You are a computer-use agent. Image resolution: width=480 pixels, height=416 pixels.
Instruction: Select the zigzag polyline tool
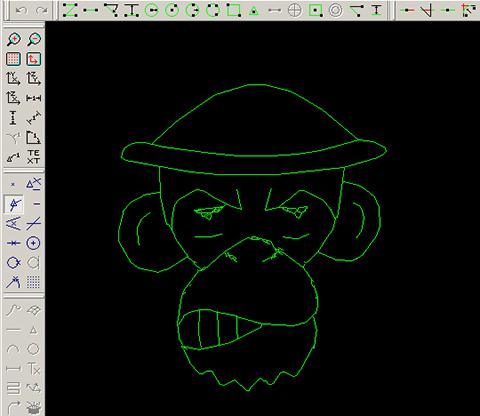[x=70, y=10]
